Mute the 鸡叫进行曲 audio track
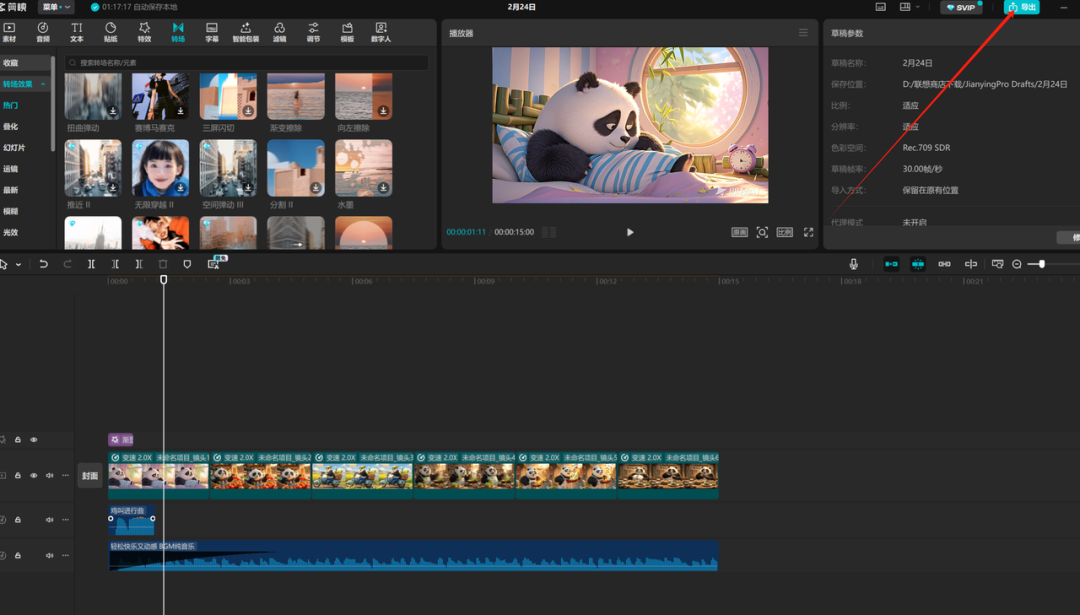 pos(50,520)
